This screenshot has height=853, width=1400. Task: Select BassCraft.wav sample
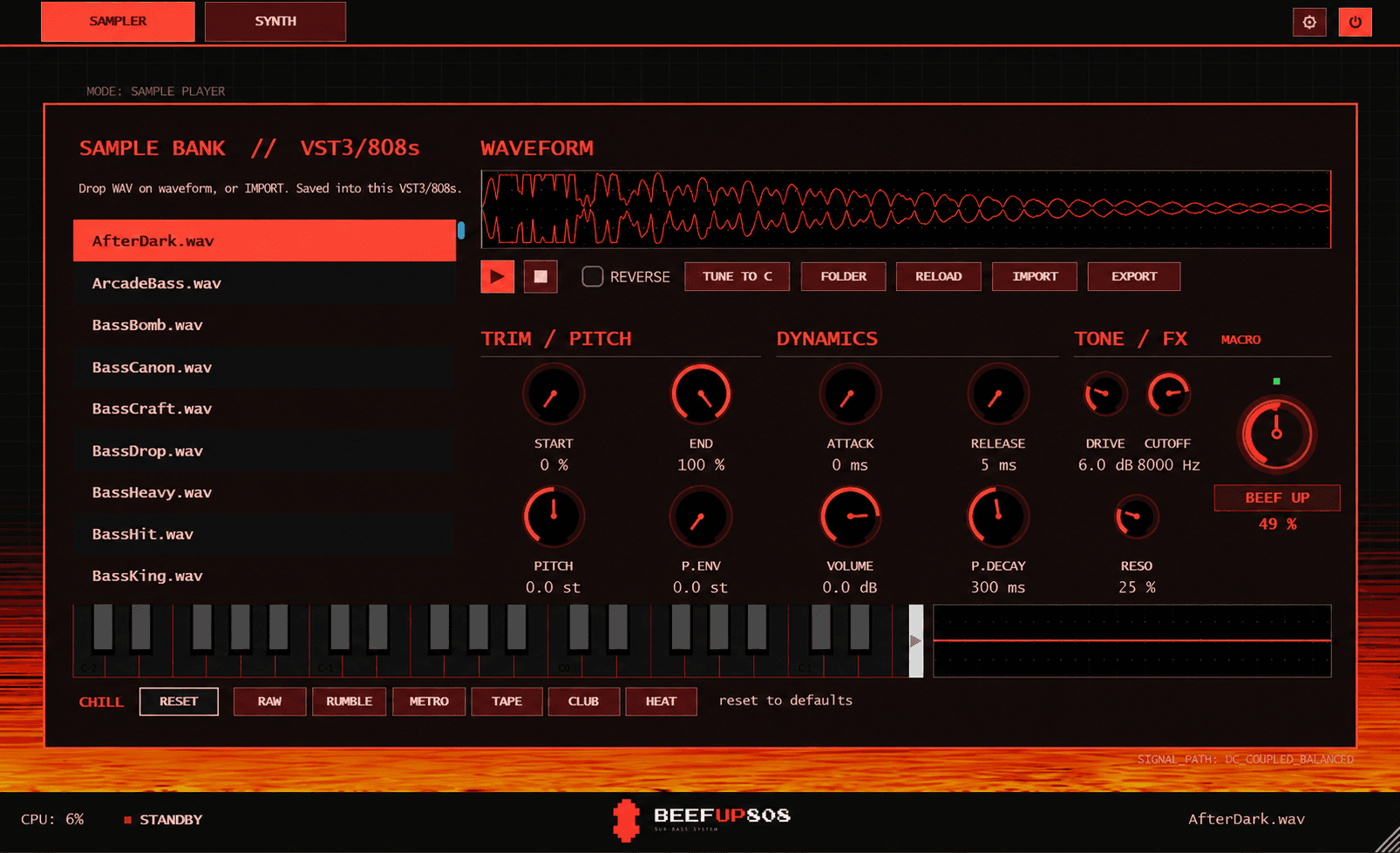pyautogui.click(x=264, y=409)
